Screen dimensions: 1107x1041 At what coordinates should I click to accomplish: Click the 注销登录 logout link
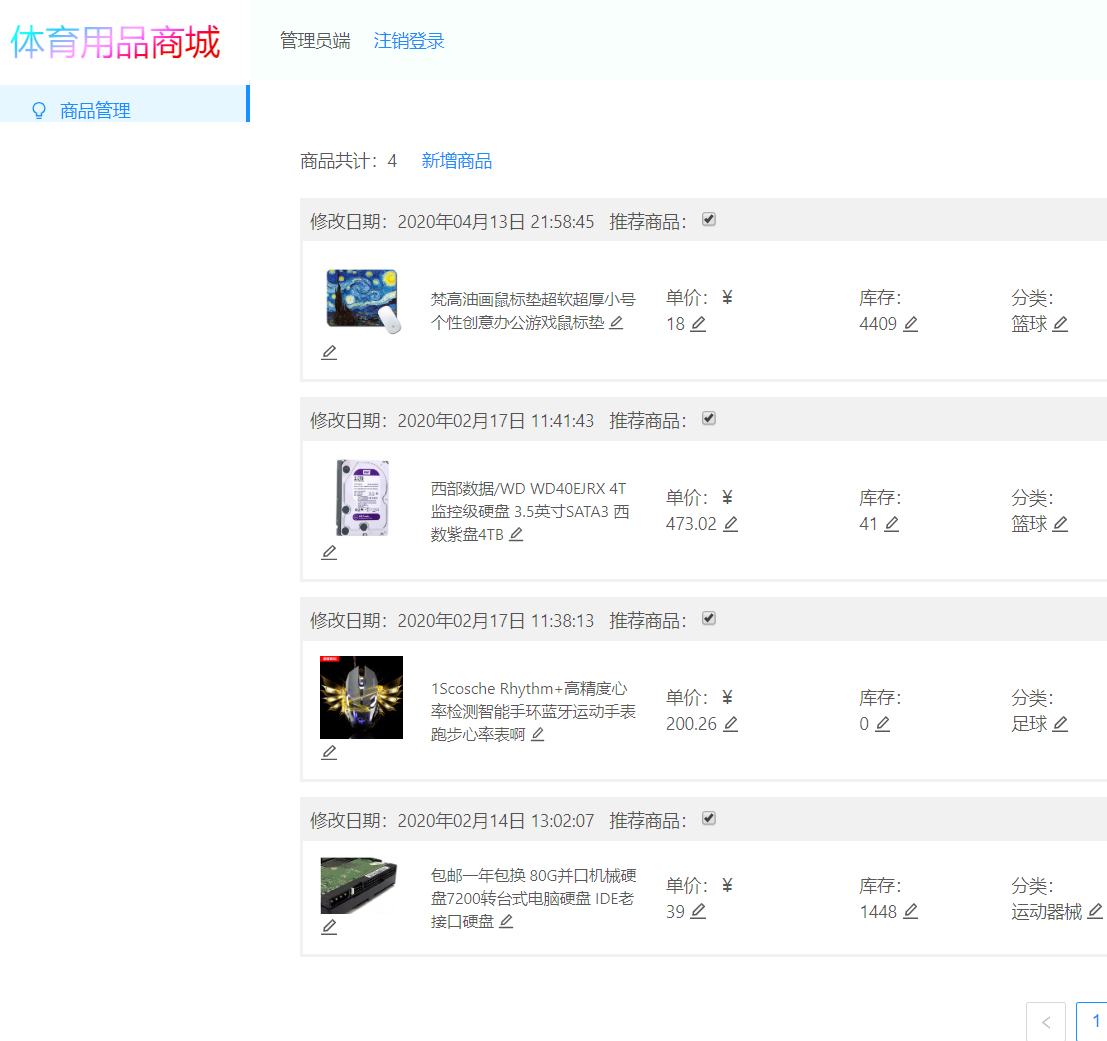coord(409,41)
